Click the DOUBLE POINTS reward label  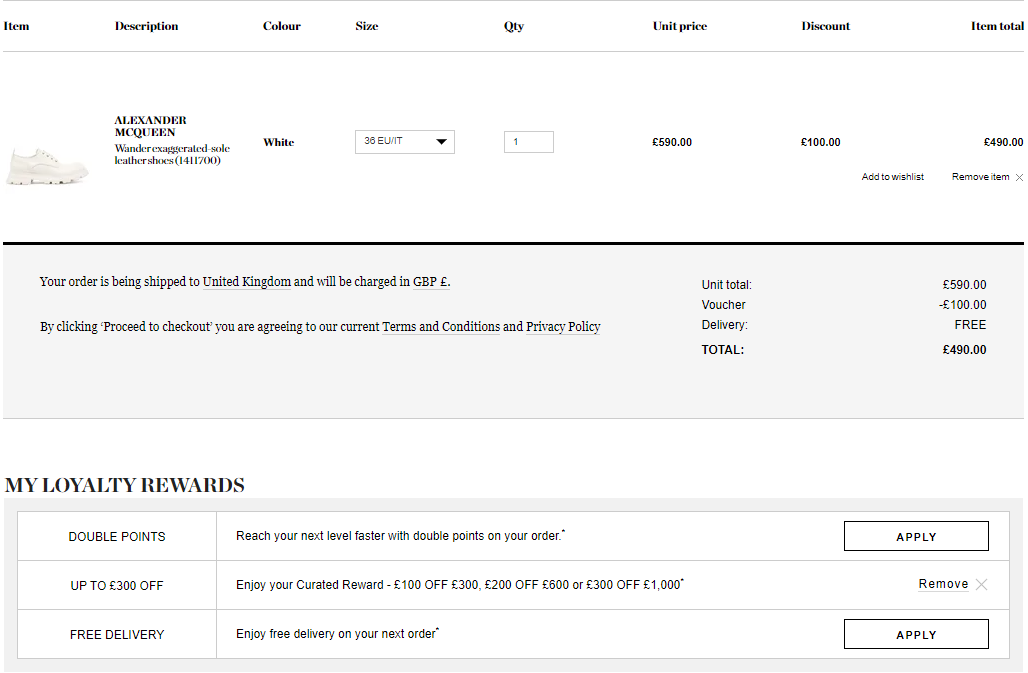(x=117, y=537)
